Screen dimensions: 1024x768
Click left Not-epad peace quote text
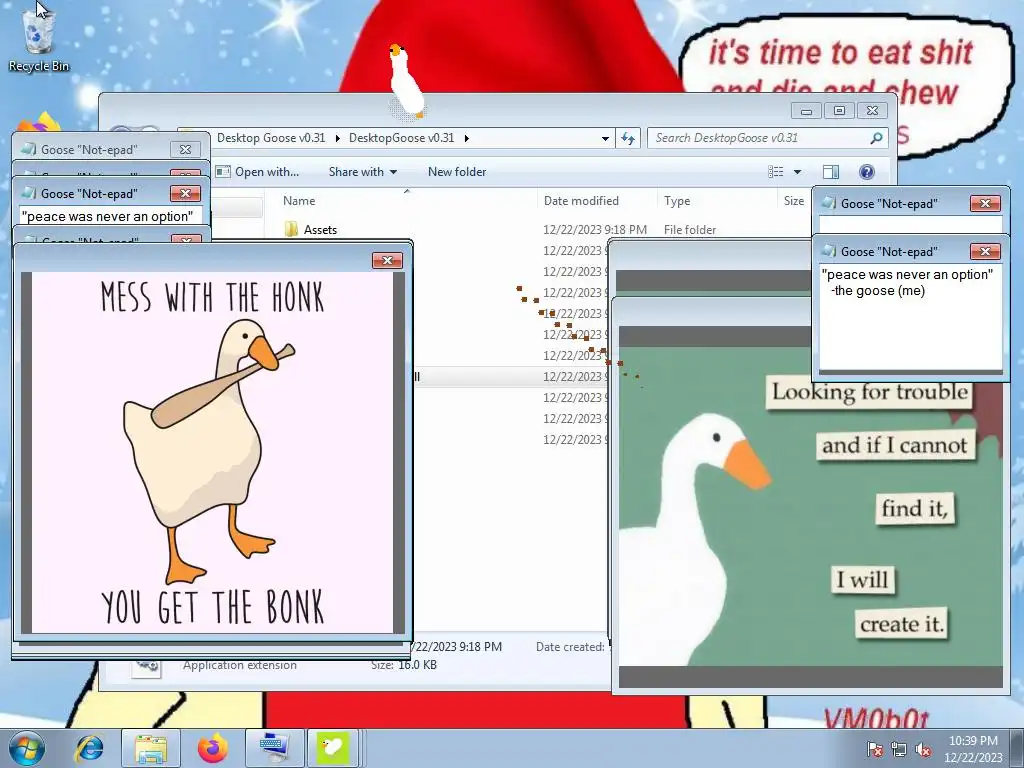point(107,216)
